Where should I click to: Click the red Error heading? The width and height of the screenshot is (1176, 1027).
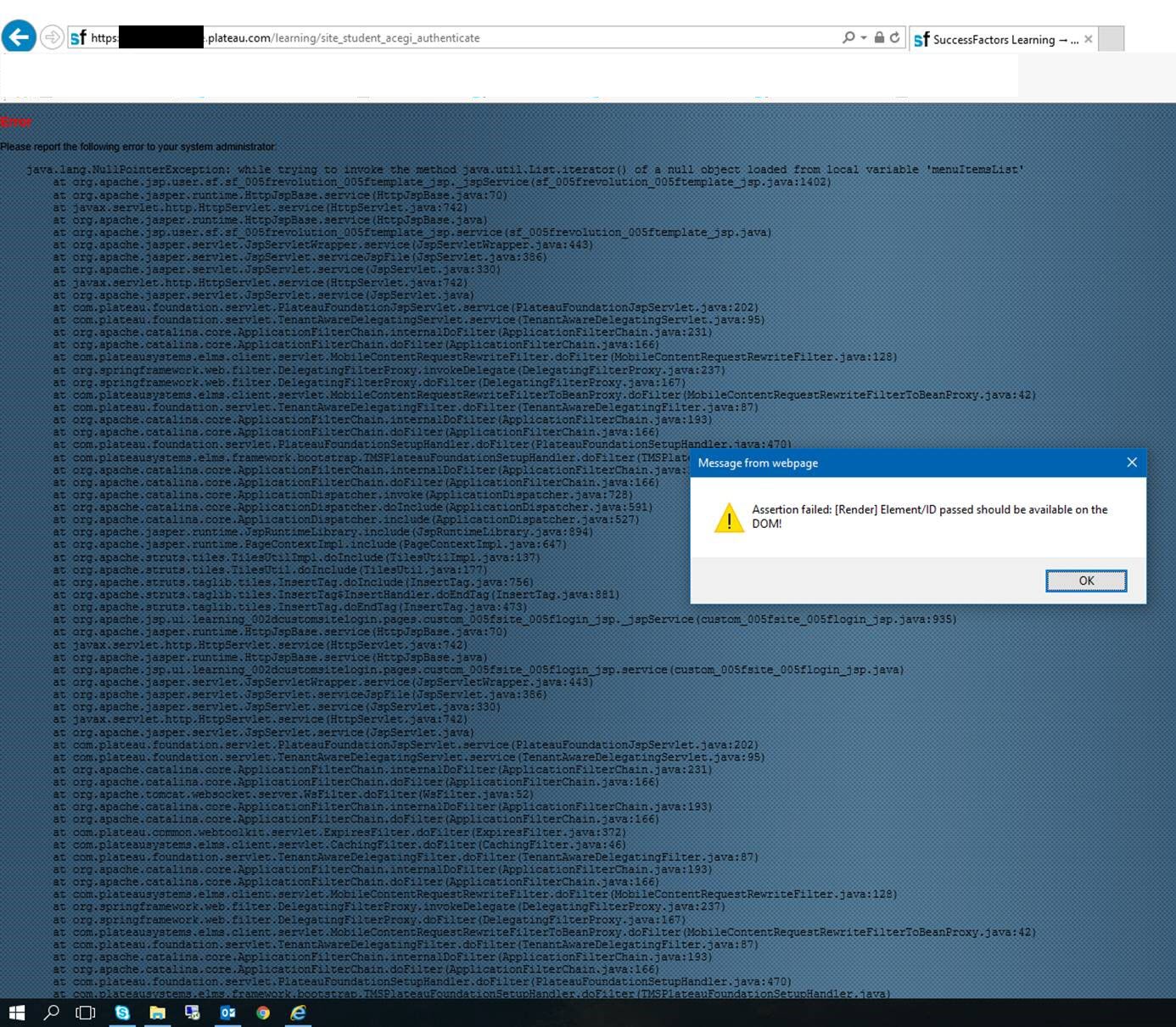coord(16,122)
